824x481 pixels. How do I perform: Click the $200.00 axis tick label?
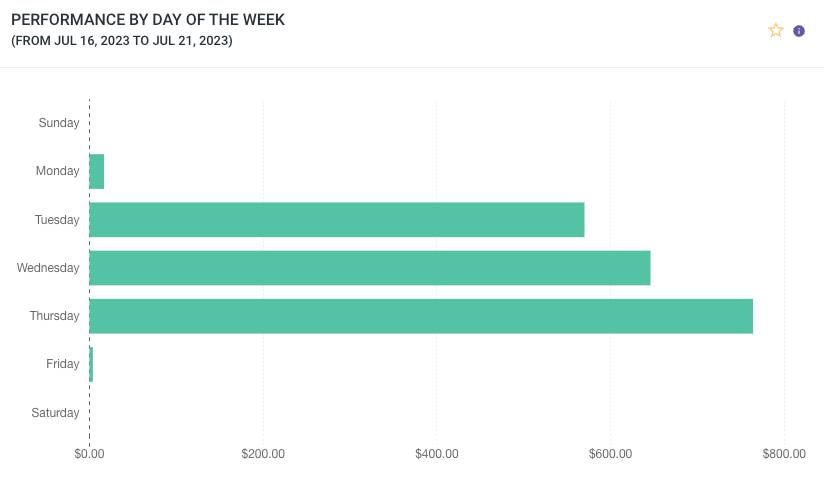263,454
